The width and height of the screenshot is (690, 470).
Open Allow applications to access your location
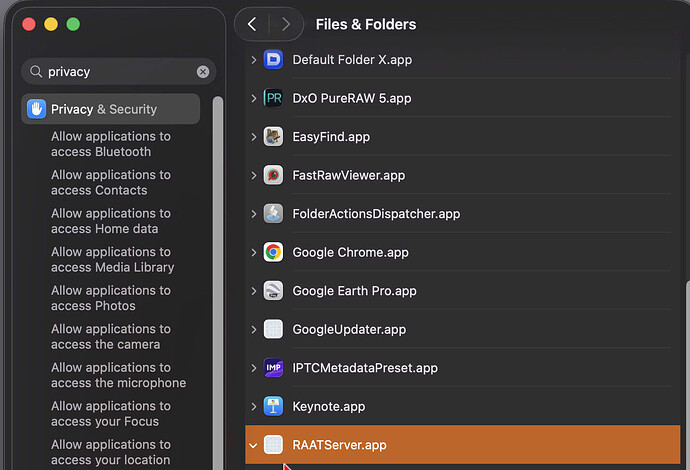point(110,452)
